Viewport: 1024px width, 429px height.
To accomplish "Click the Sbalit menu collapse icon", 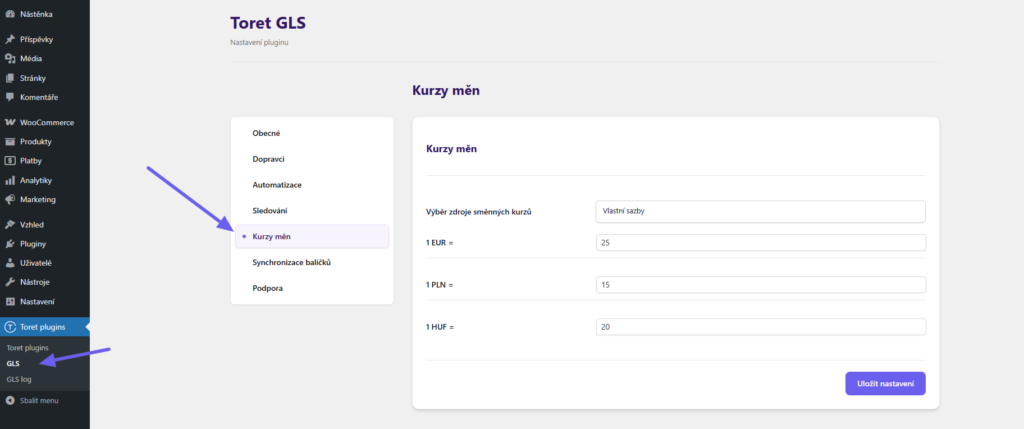I will [x=10, y=400].
